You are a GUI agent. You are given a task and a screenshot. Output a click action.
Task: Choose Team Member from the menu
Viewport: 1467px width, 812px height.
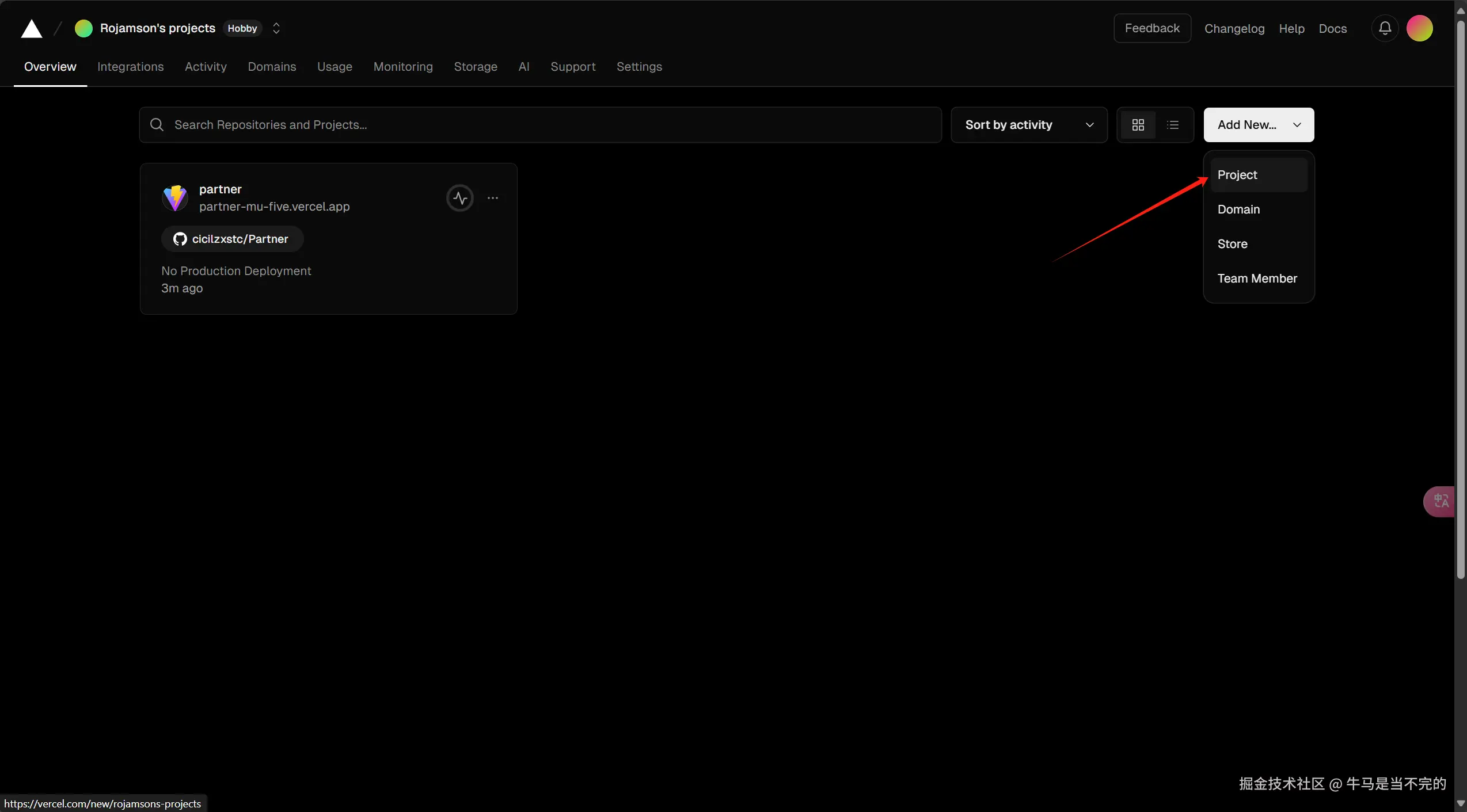tap(1257, 279)
